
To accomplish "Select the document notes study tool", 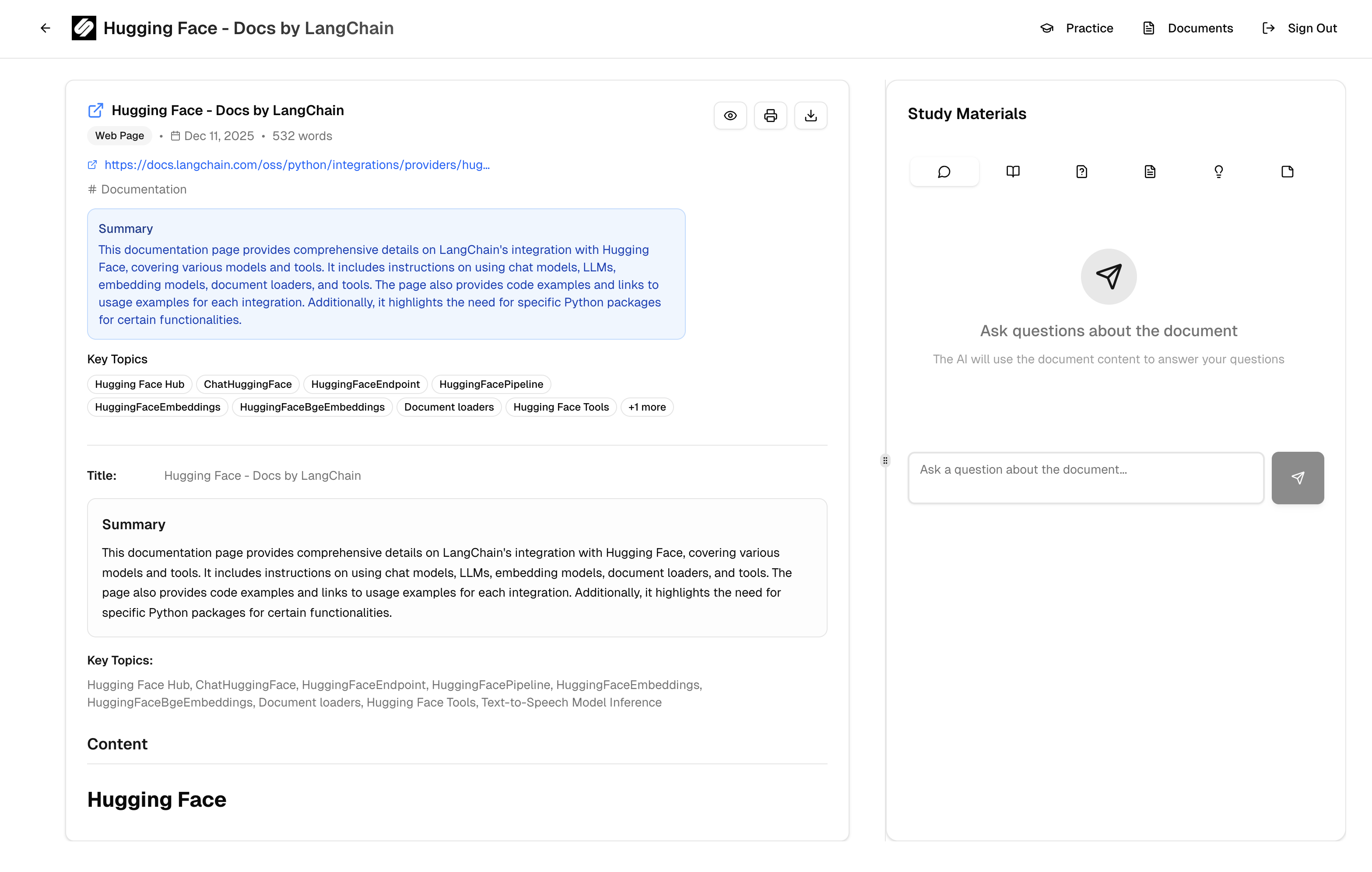I will (1150, 171).
